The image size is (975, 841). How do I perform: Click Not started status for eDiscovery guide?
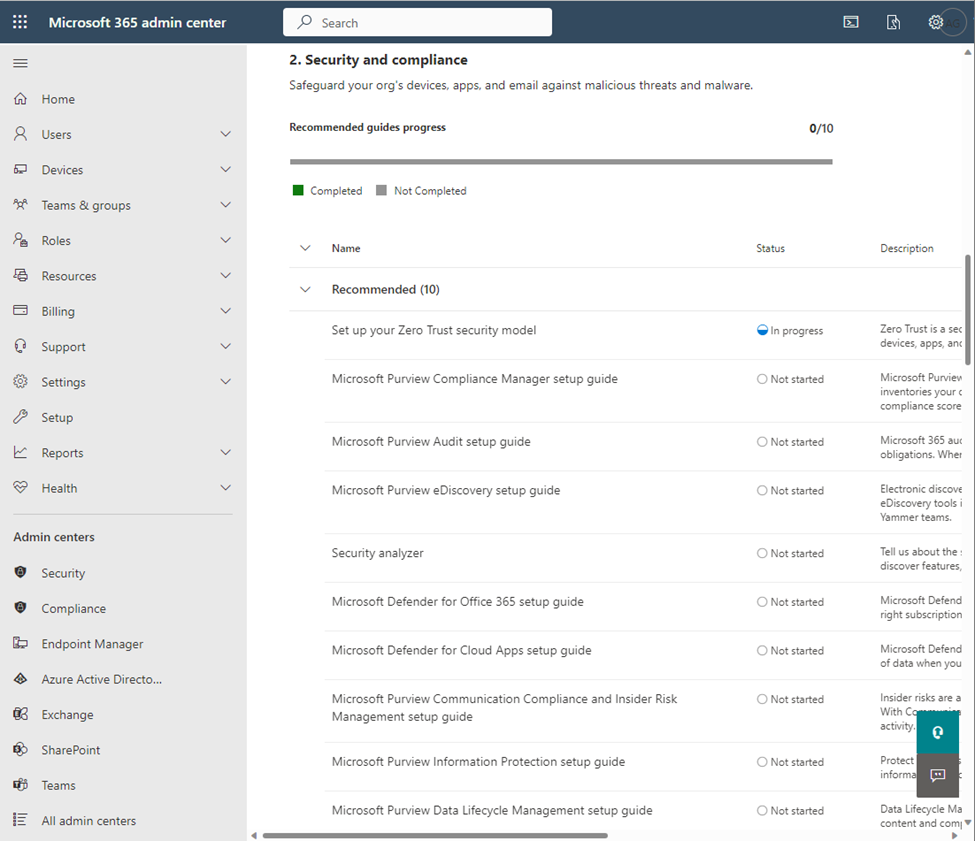[x=790, y=490]
